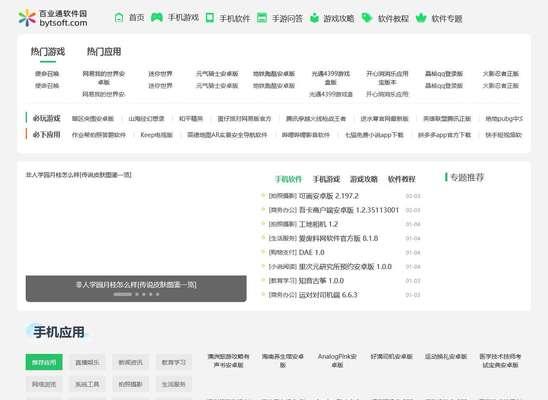Open 首页 in the top navigation

point(137,18)
